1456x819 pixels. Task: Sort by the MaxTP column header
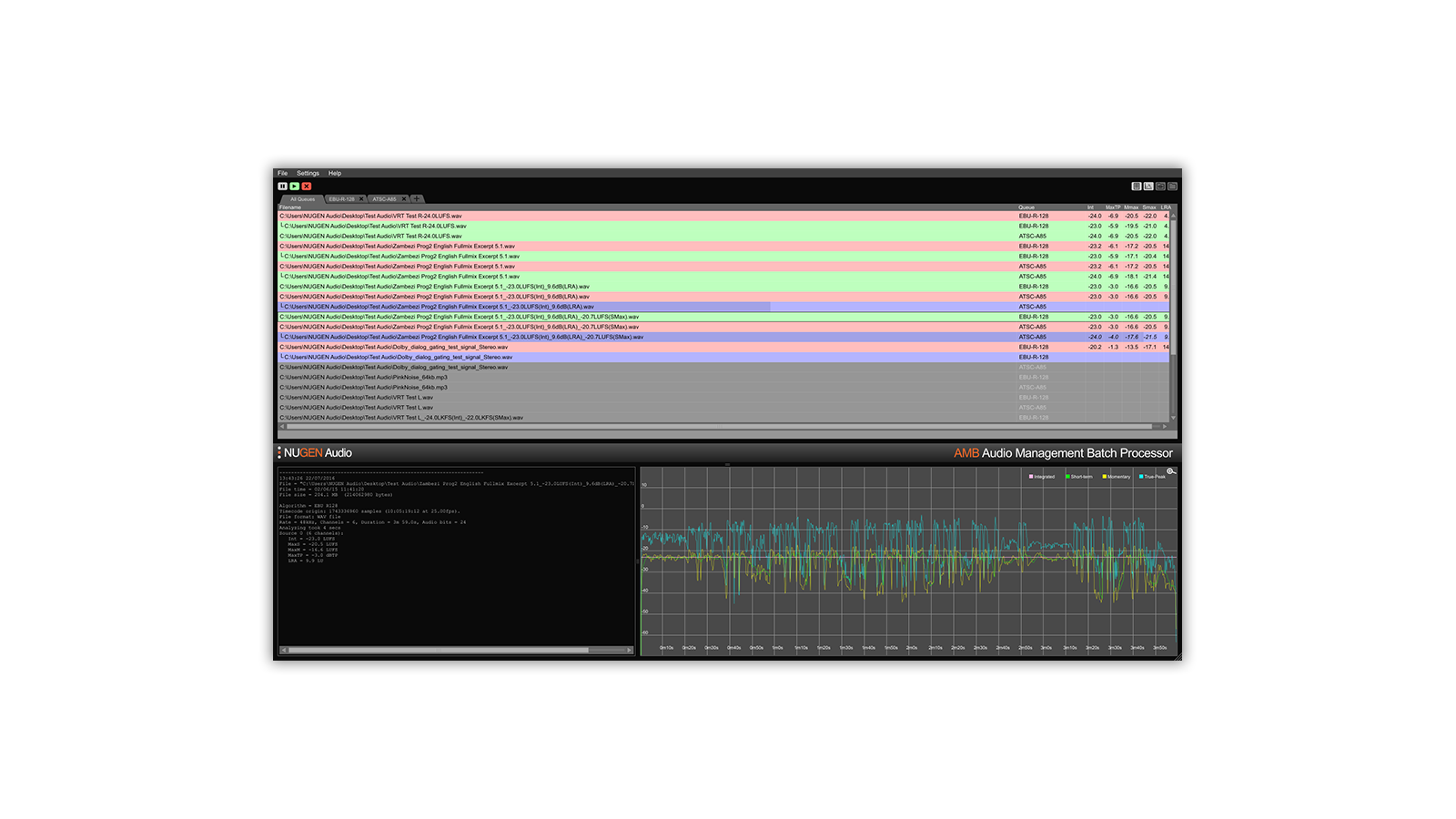[x=1113, y=207]
